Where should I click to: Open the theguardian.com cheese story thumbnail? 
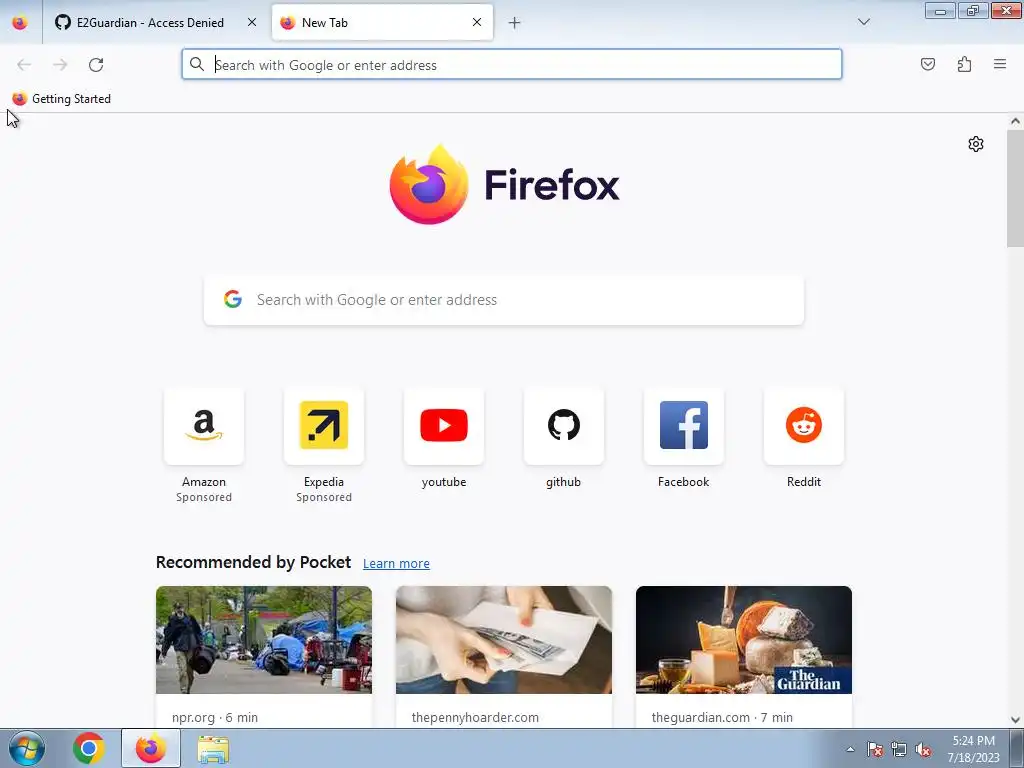(744, 640)
